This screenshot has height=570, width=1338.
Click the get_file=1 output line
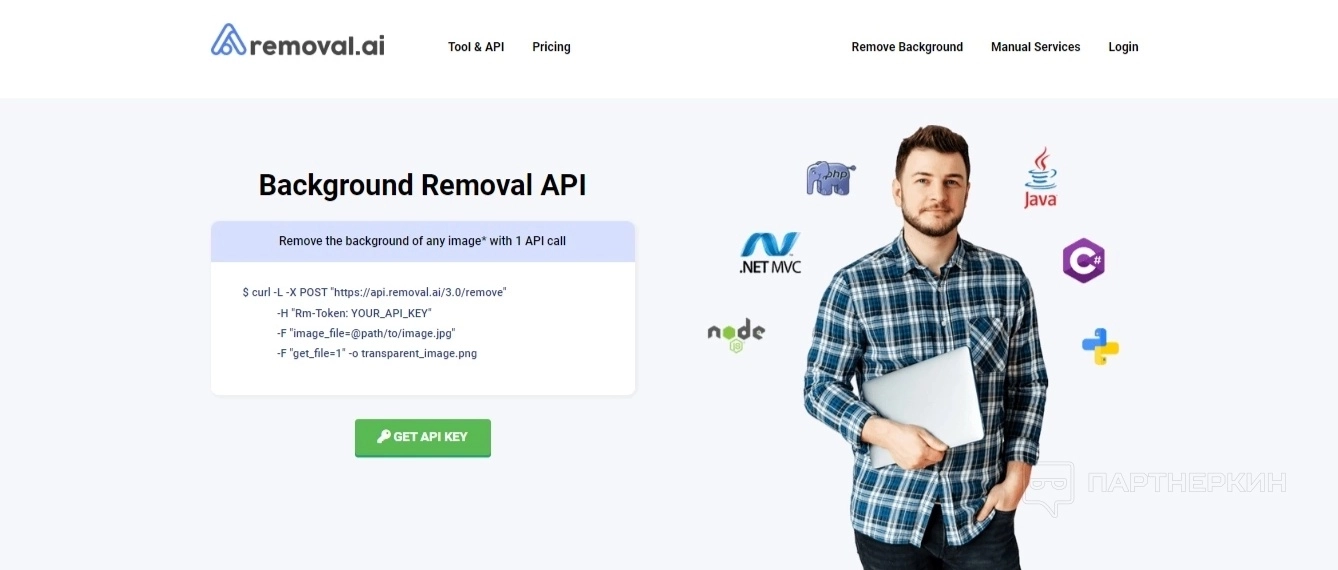[377, 353]
